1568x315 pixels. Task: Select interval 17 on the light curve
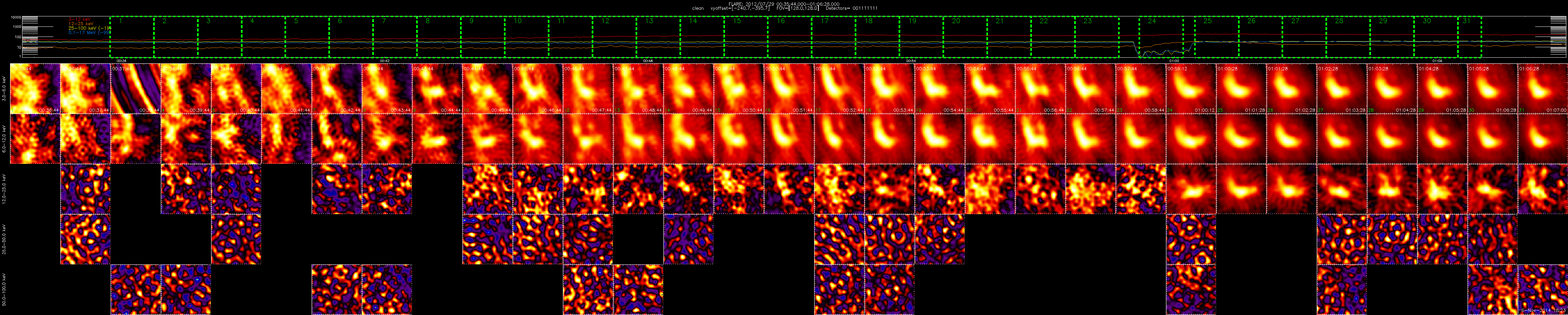point(833,37)
